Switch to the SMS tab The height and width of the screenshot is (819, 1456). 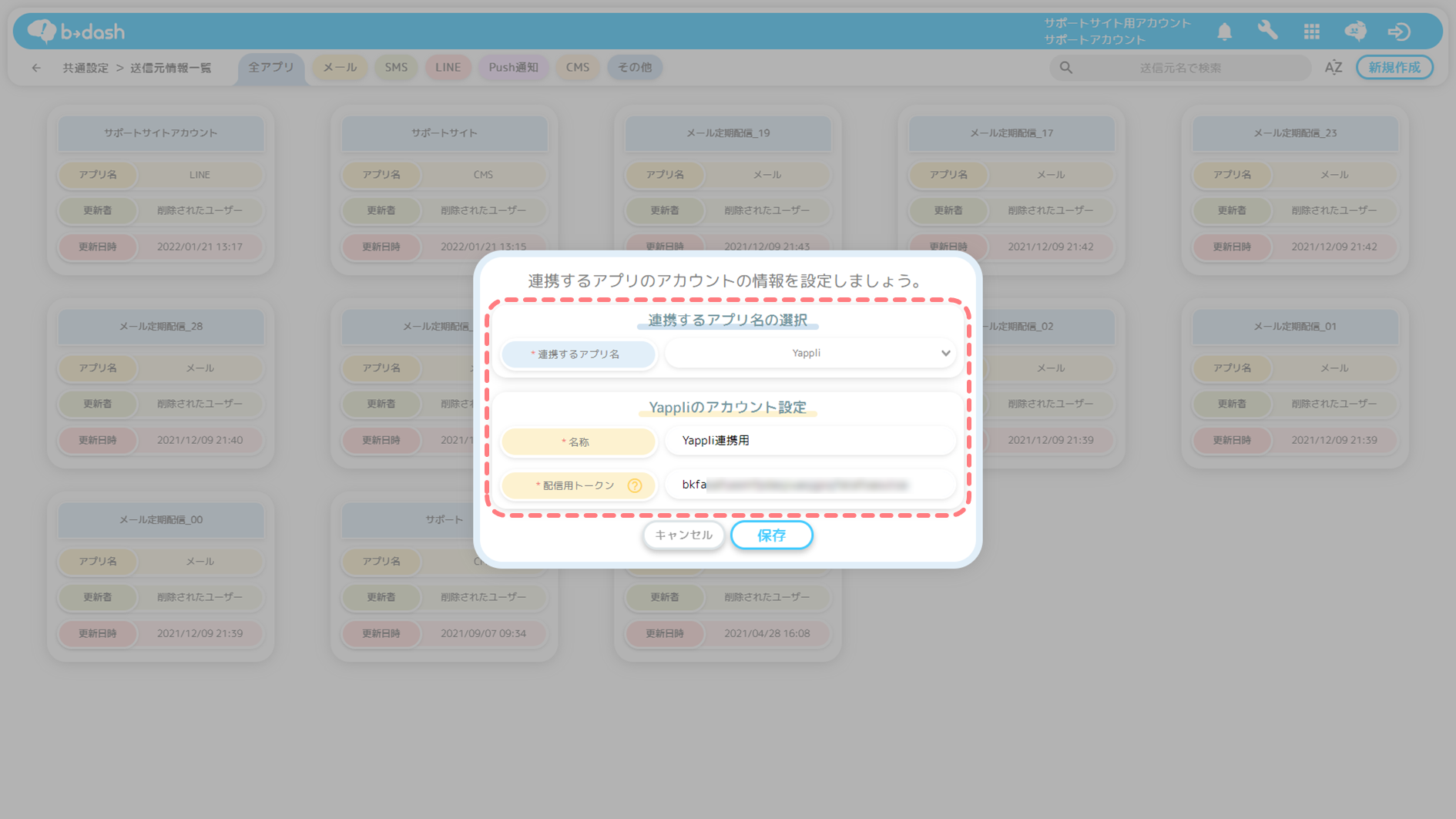(x=396, y=67)
